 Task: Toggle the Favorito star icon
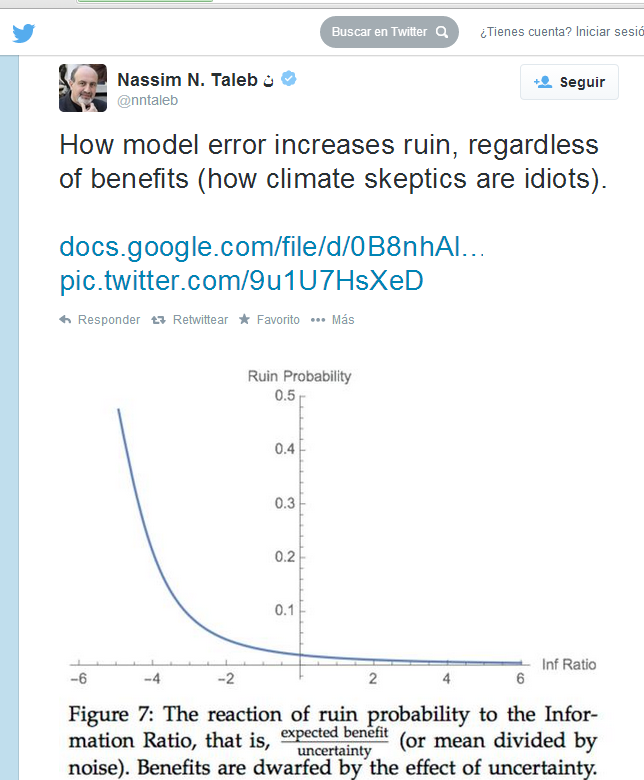244,320
